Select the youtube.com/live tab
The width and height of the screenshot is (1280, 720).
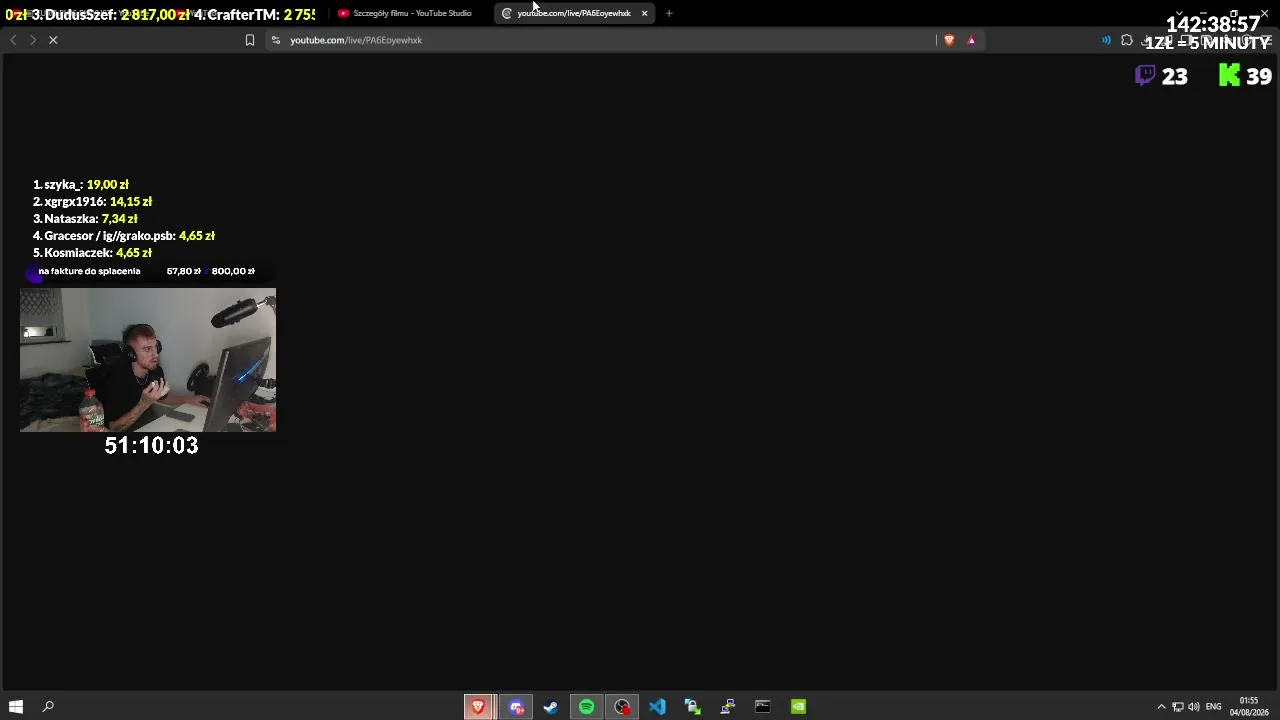click(573, 13)
